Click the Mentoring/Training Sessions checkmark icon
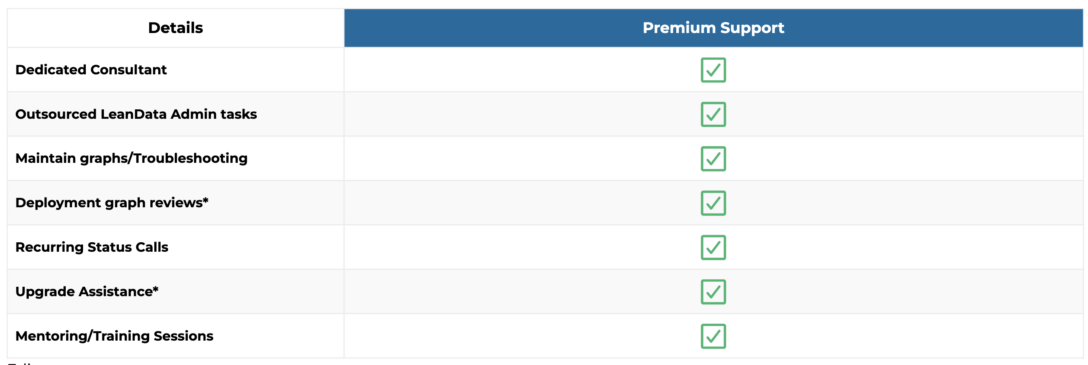 pyautogui.click(x=713, y=337)
